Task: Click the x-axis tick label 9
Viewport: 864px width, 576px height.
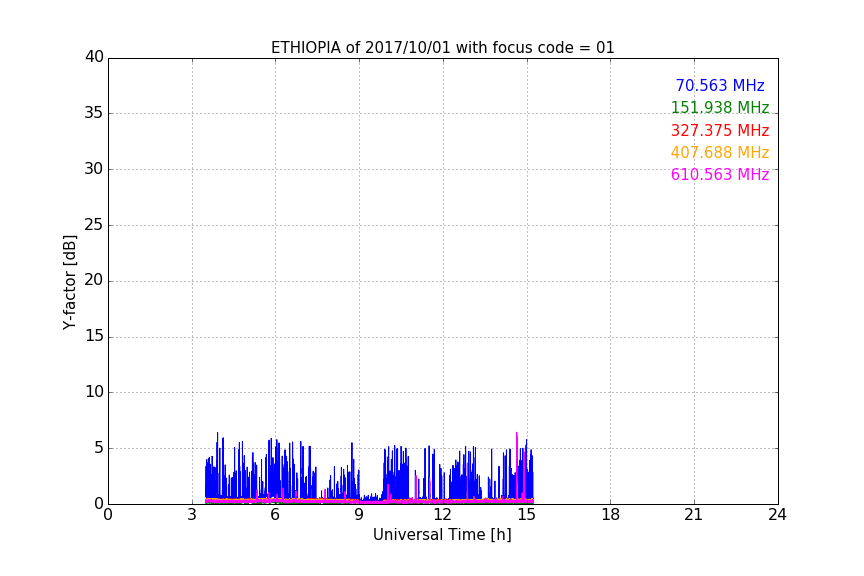Action: 359,515
